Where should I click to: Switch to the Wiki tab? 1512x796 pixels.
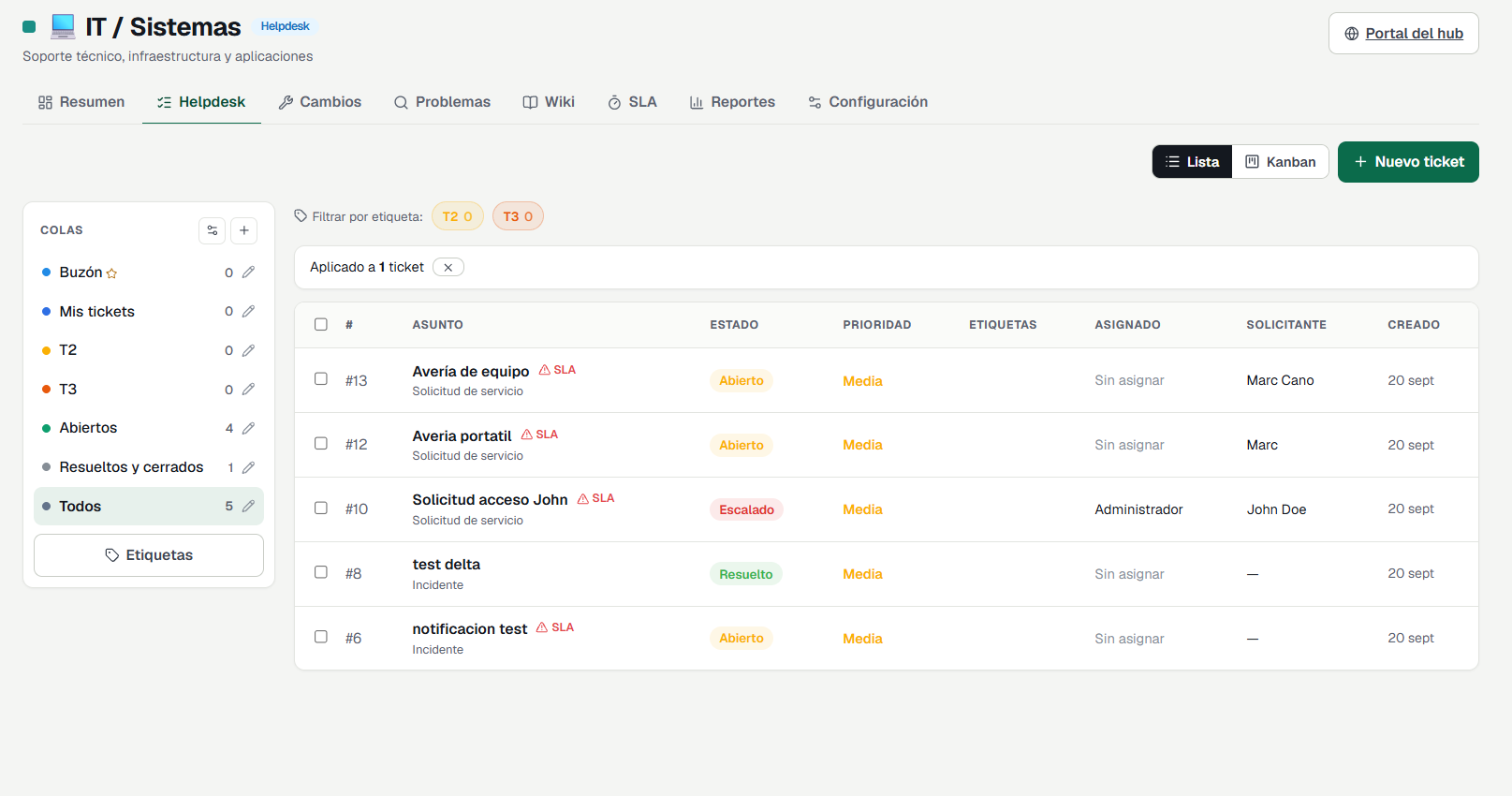tap(549, 102)
